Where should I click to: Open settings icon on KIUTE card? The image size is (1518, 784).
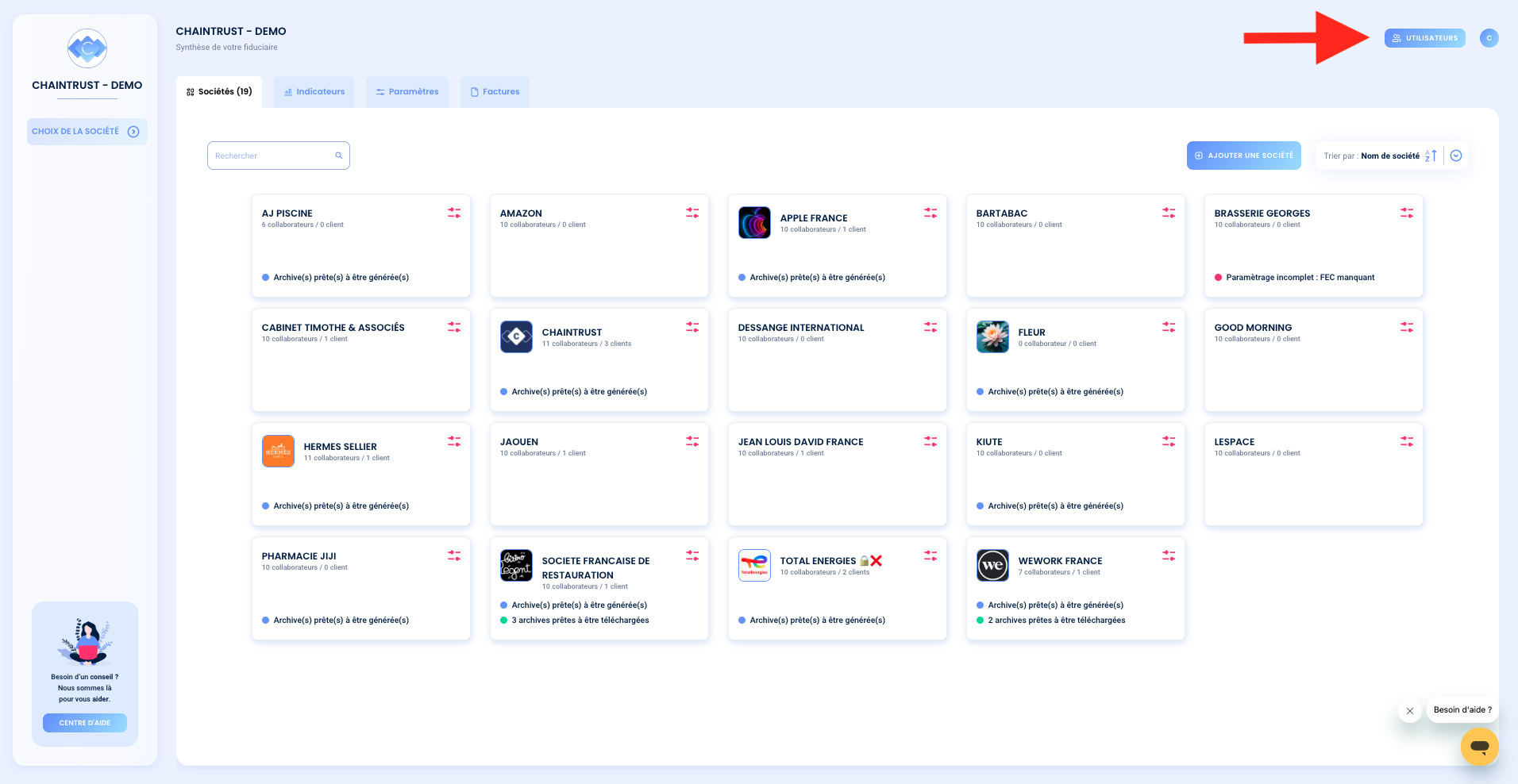(x=1169, y=441)
